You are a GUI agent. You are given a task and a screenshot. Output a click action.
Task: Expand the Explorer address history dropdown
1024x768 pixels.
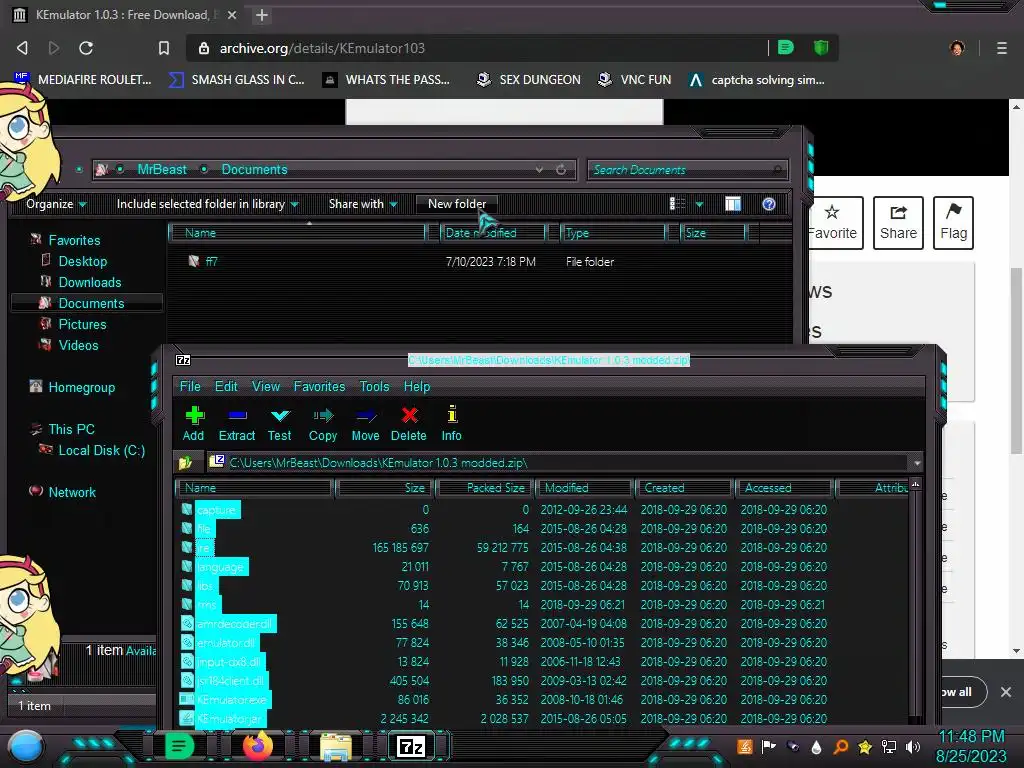539,170
